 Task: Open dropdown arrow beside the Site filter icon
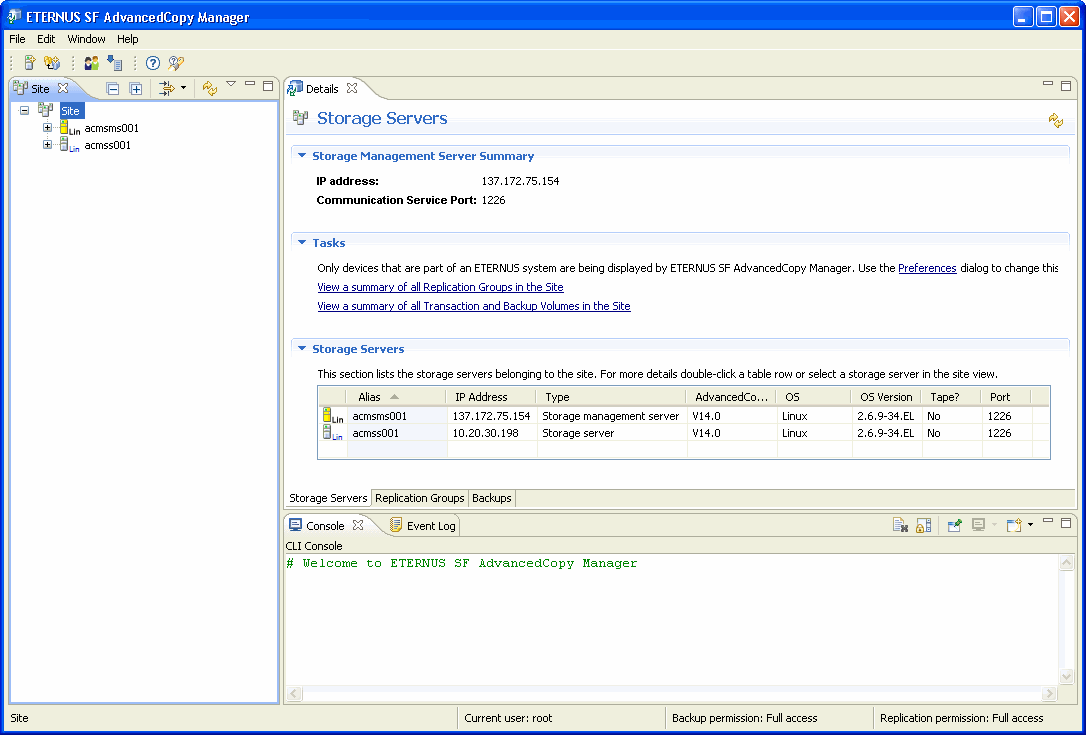point(184,88)
